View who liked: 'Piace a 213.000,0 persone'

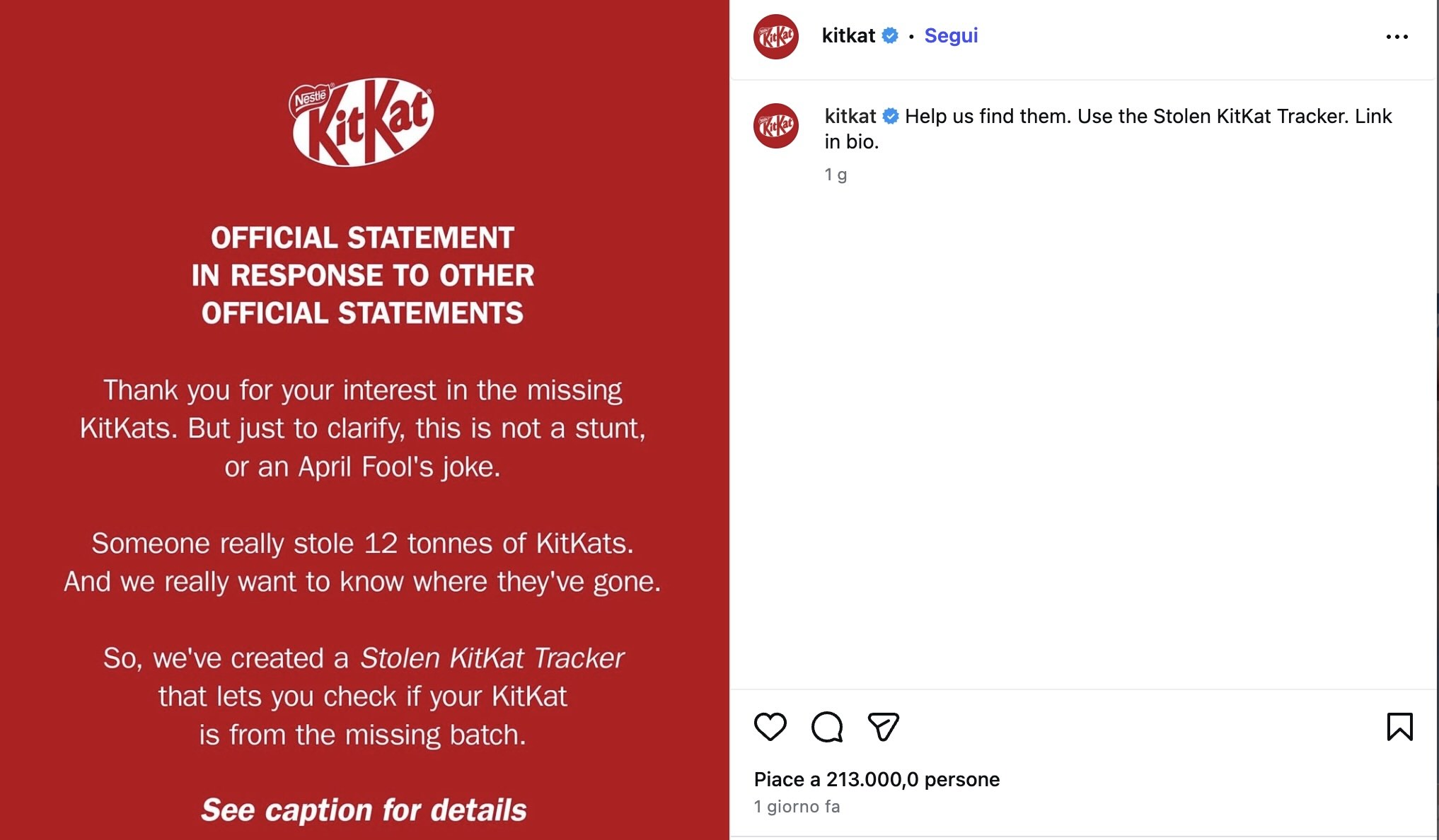point(877,779)
